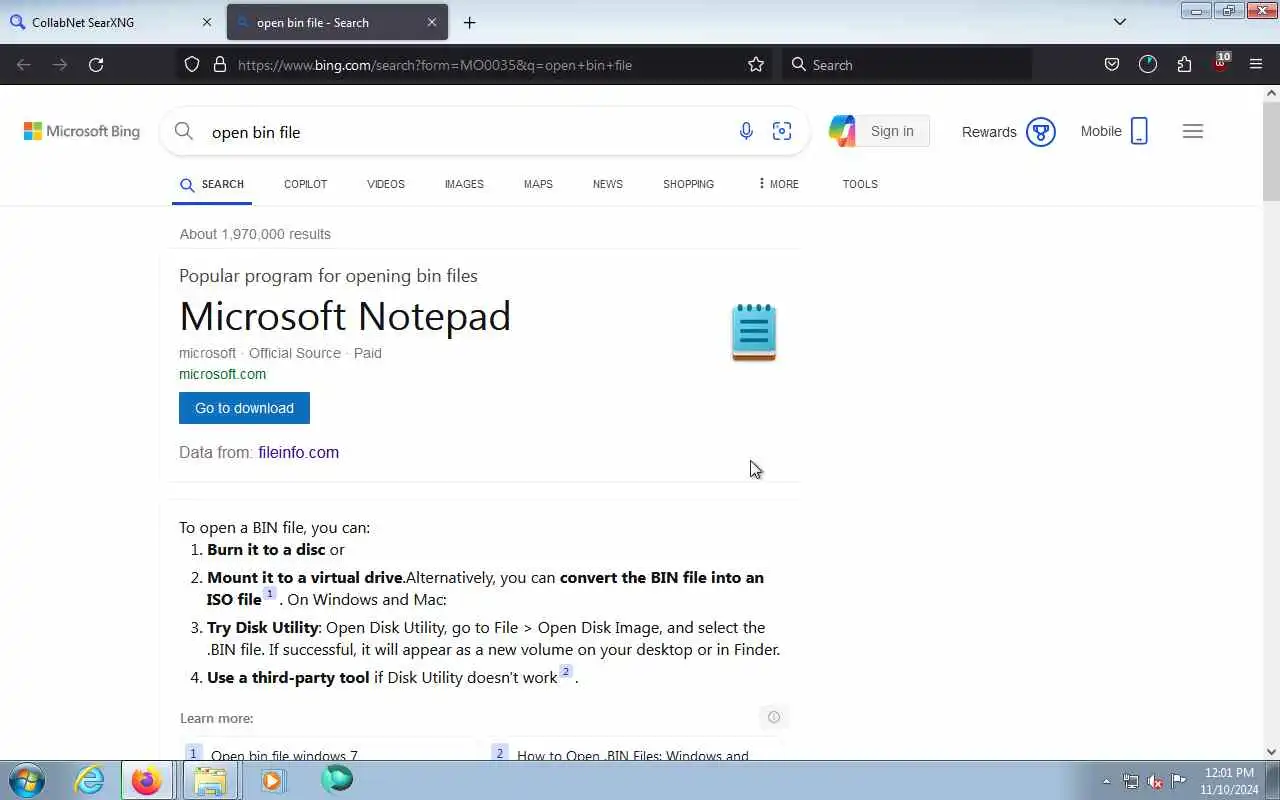Click the Go to download button
The image size is (1280, 800).
pos(244,408)
